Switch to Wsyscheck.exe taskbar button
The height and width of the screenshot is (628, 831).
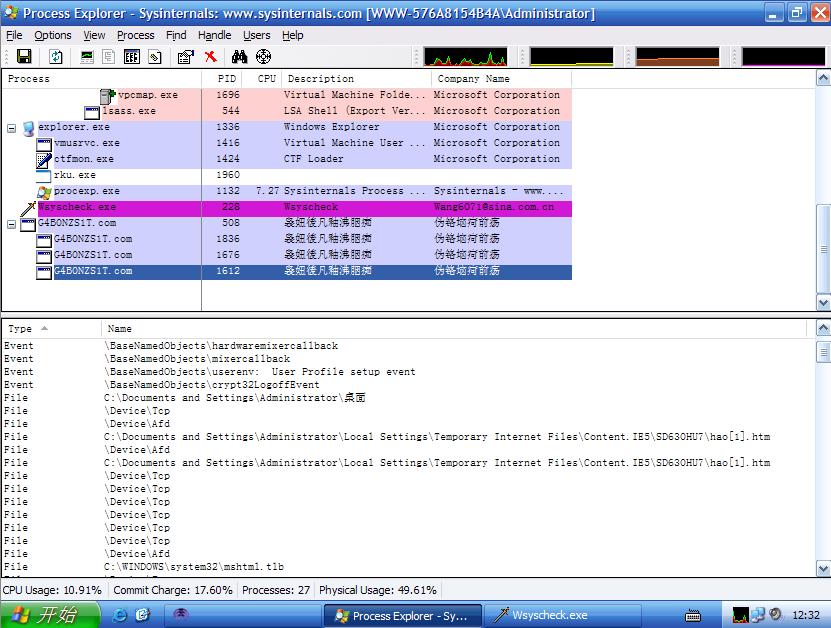click(563, 615)
